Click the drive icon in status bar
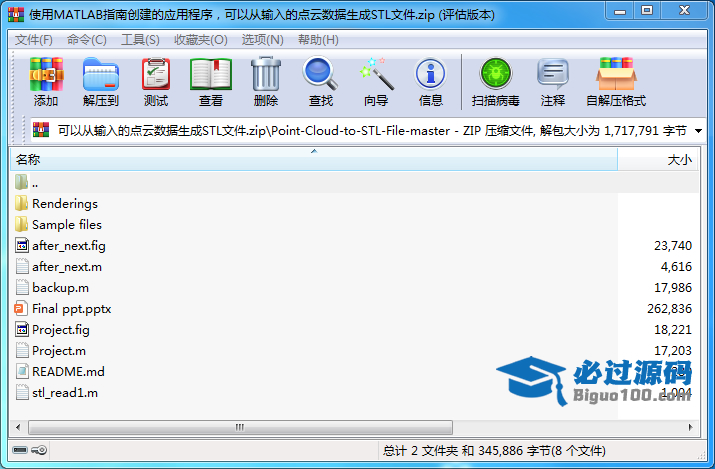This screenshot has height=469, width=715. (20, 450)
